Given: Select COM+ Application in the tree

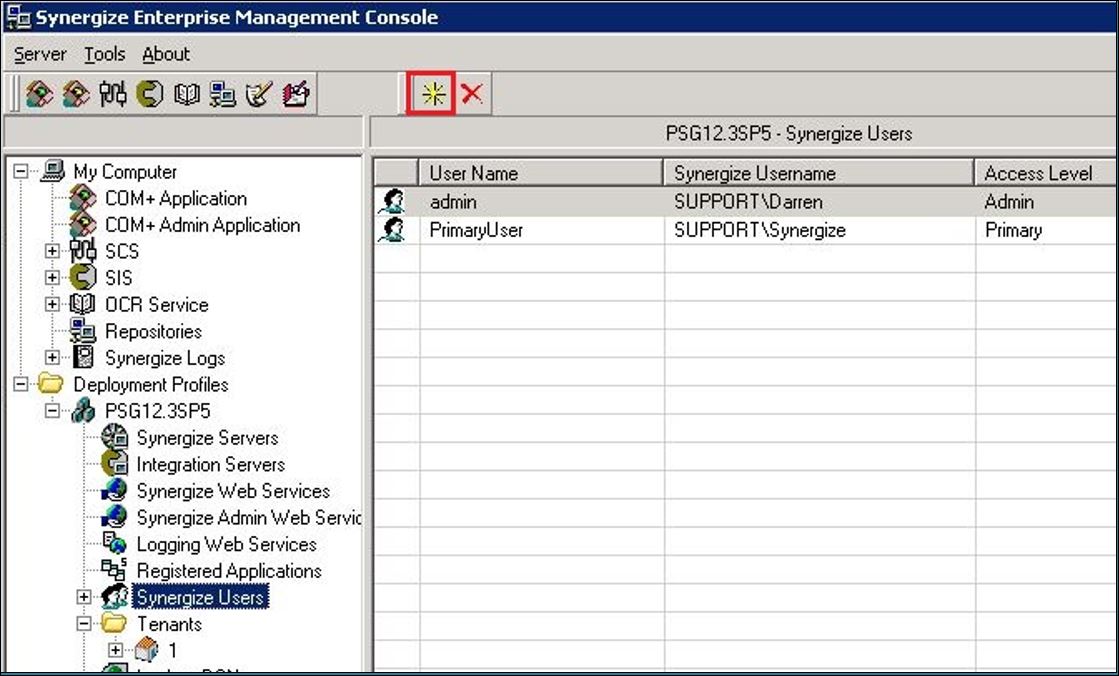Looking at the screenshot, I should 176,198.
